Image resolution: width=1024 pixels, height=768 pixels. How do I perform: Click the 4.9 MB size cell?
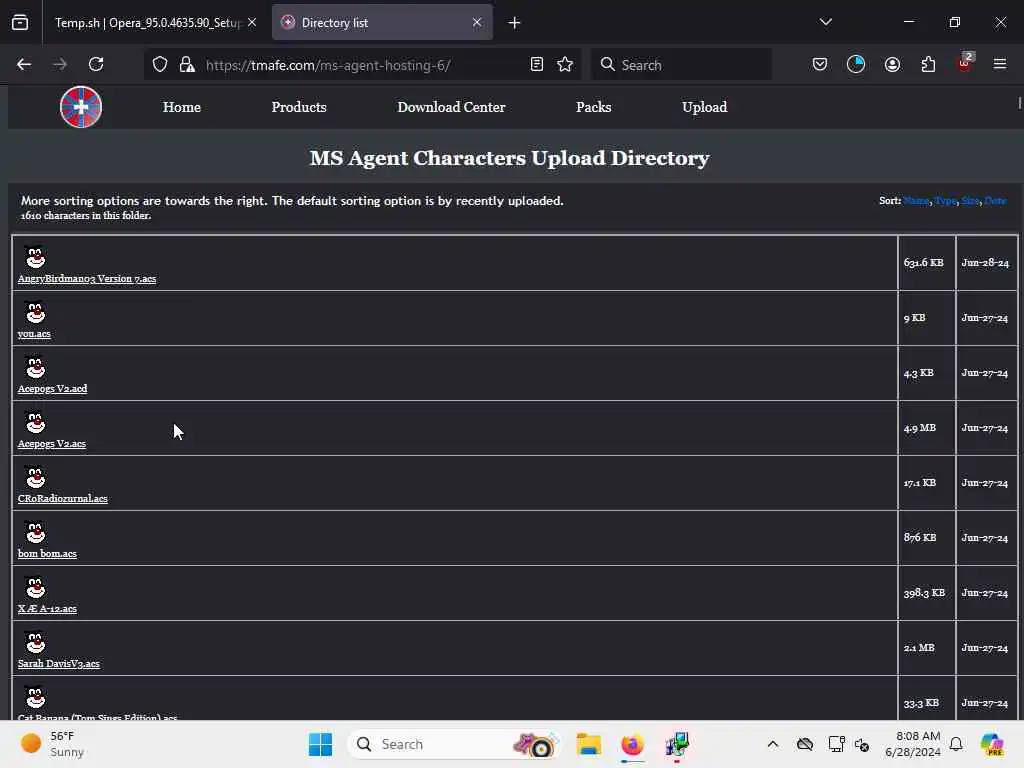click(926, 428)
